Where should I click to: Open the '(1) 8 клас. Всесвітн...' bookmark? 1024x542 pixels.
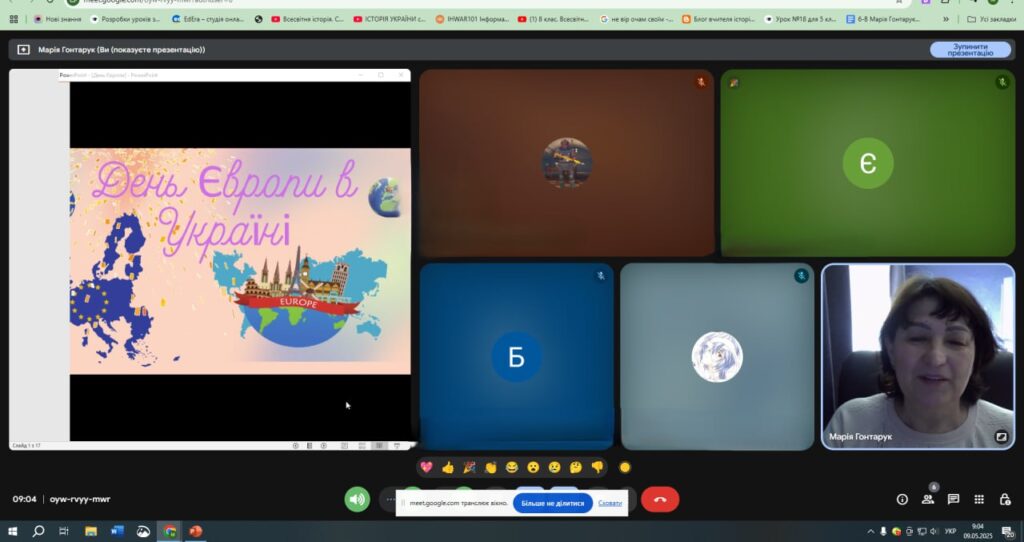click(x=554, y=20)
